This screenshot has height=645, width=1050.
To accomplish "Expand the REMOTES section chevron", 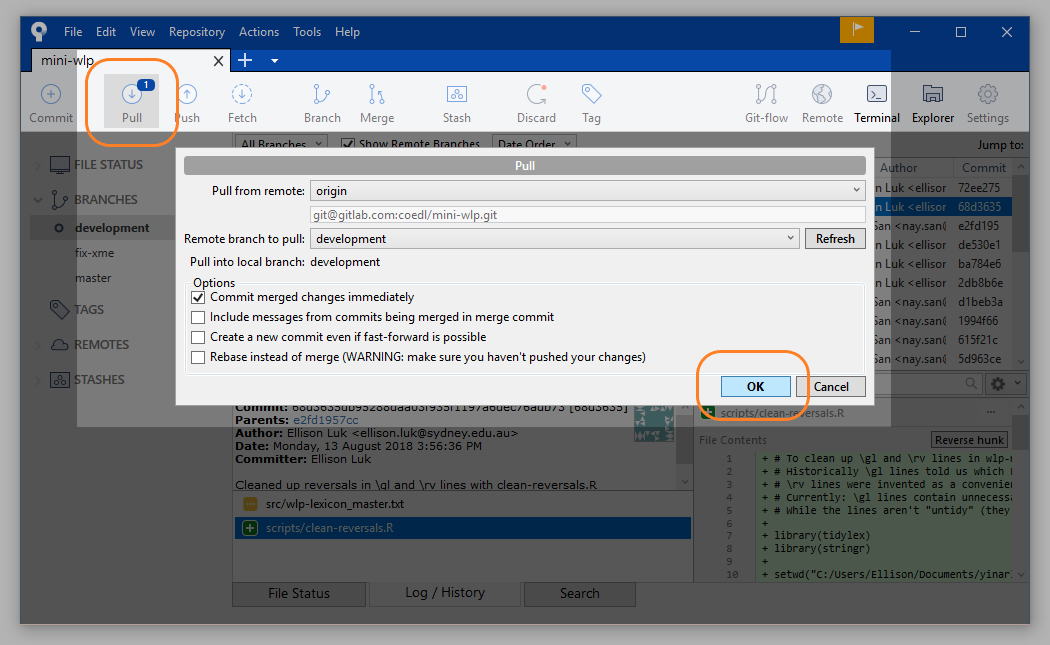I will [x=38, y=345].
